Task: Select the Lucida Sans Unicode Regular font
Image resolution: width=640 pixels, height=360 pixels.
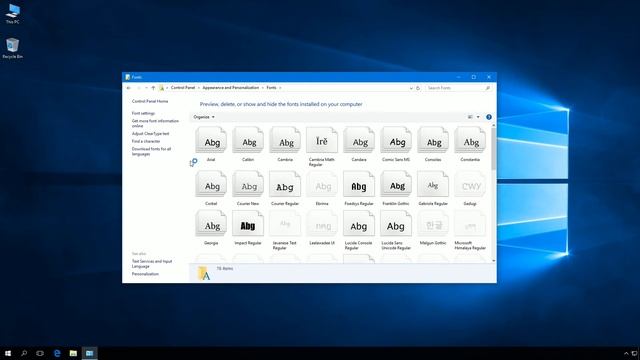Action: 396,224
